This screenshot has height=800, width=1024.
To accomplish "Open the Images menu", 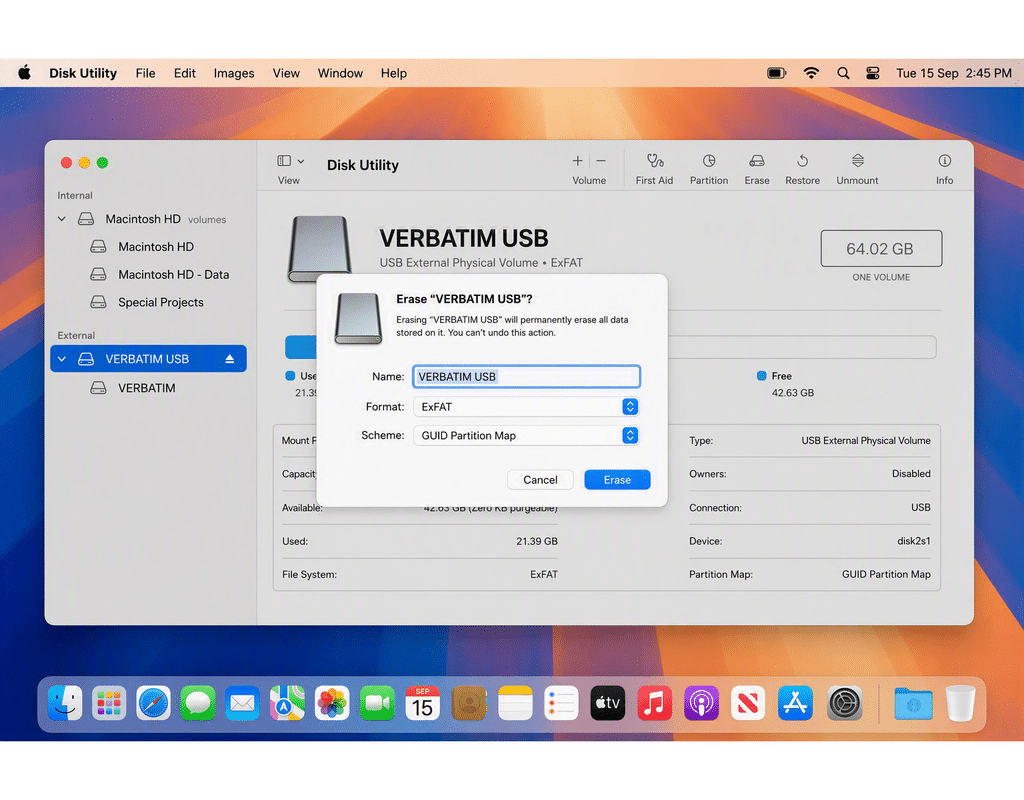I will 234,73.
